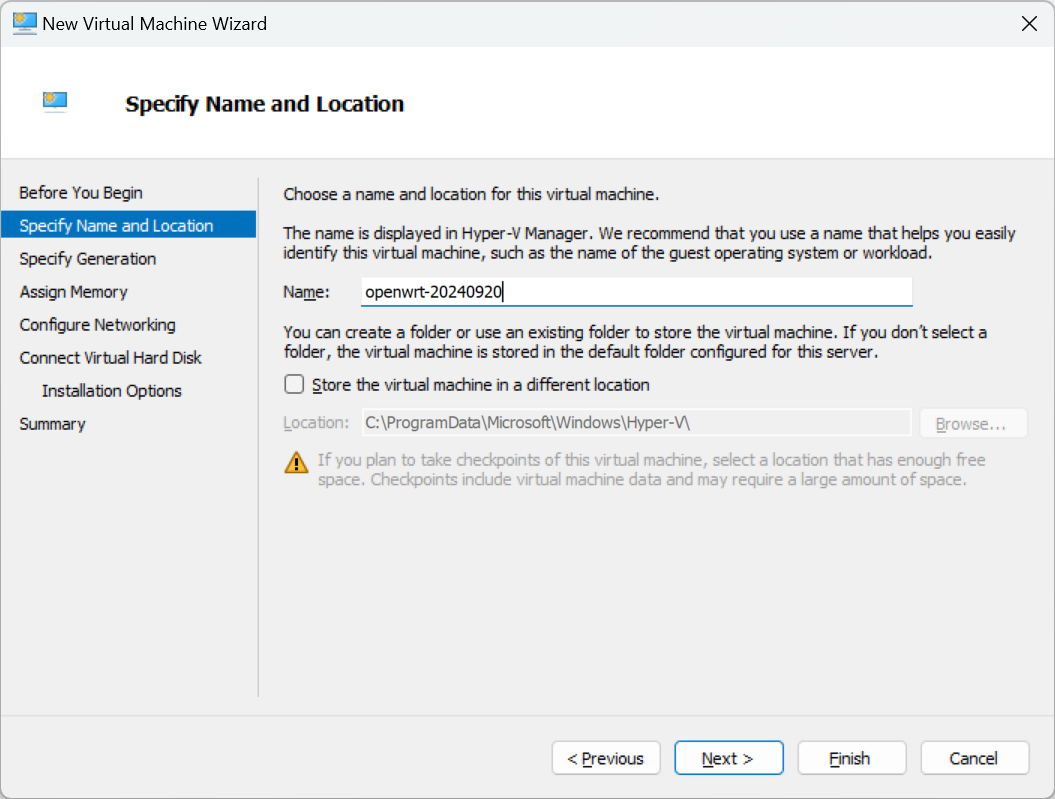1055x799 pixels.
Task: Open the Specify Generation step
Action: (88, 258)
